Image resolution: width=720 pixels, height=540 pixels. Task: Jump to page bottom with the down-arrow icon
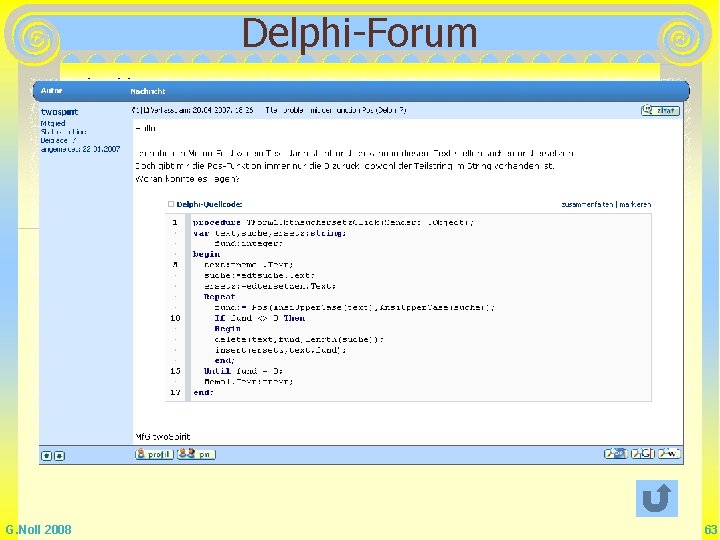coord(59,456)
